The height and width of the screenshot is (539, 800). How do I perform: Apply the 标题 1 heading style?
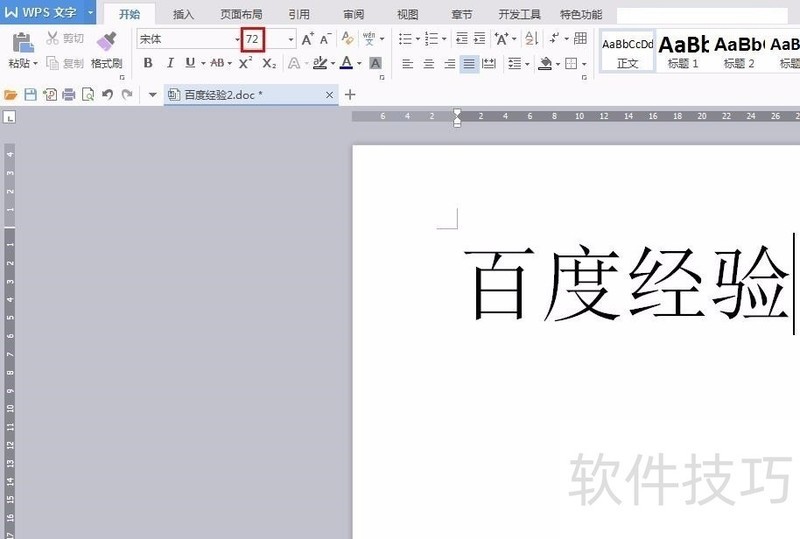[683, 49]
